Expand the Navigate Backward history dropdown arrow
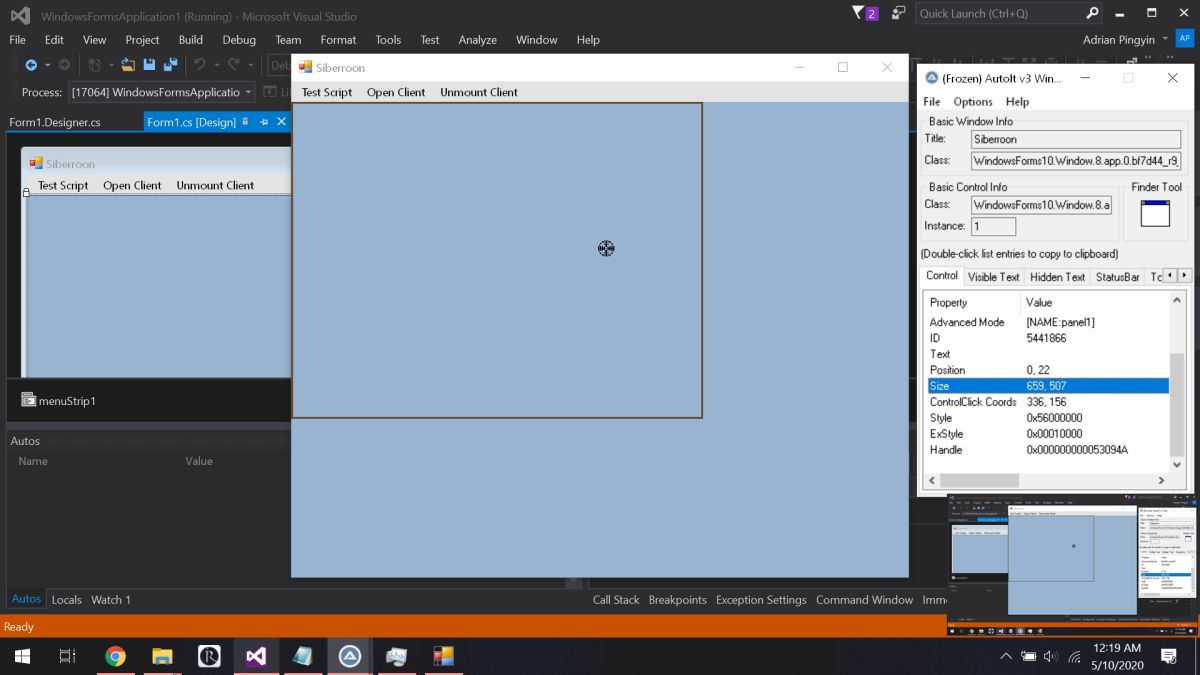1200x675 pixels. (46, 65)
